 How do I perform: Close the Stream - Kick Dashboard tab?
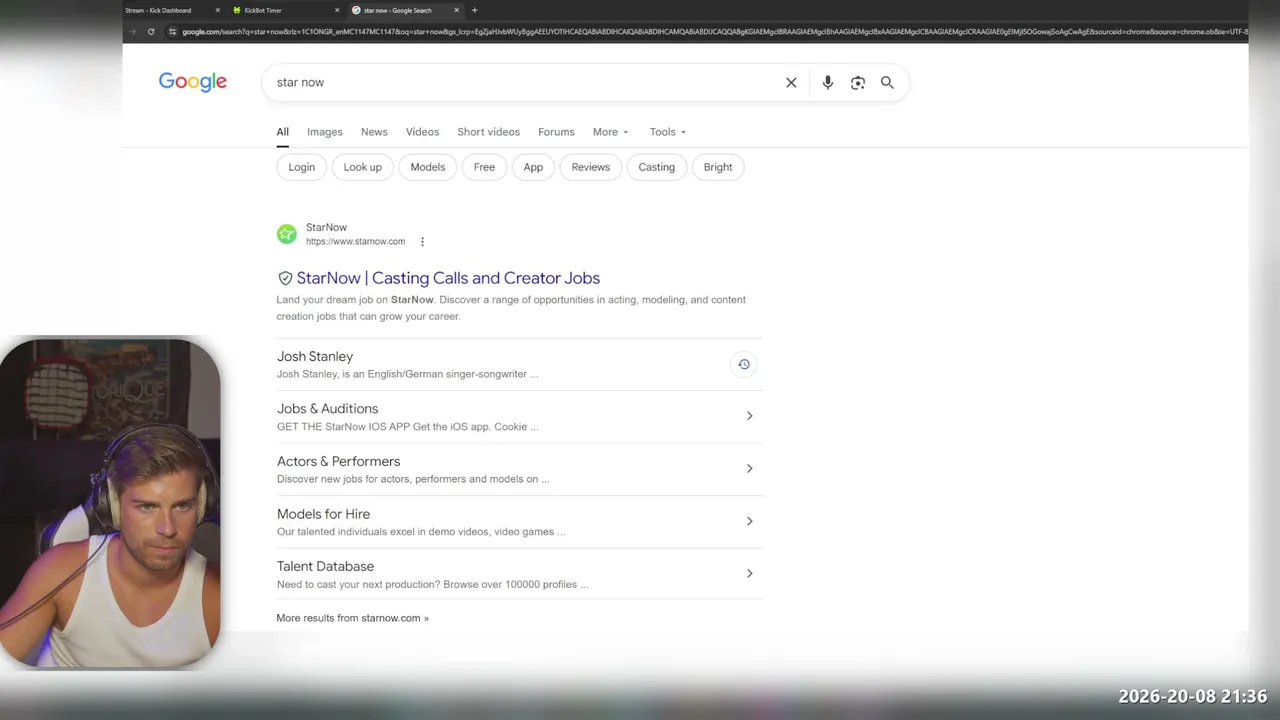point(217,10)
